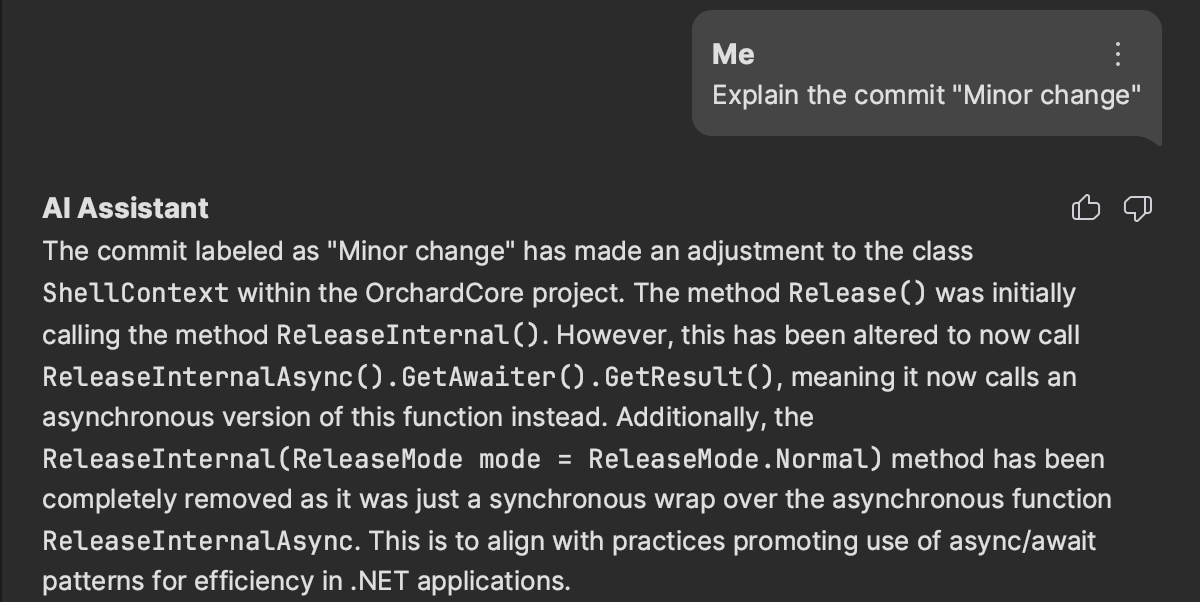Select the "Explain the commit" user message text

pyautogui.click(x=927, y=96)
